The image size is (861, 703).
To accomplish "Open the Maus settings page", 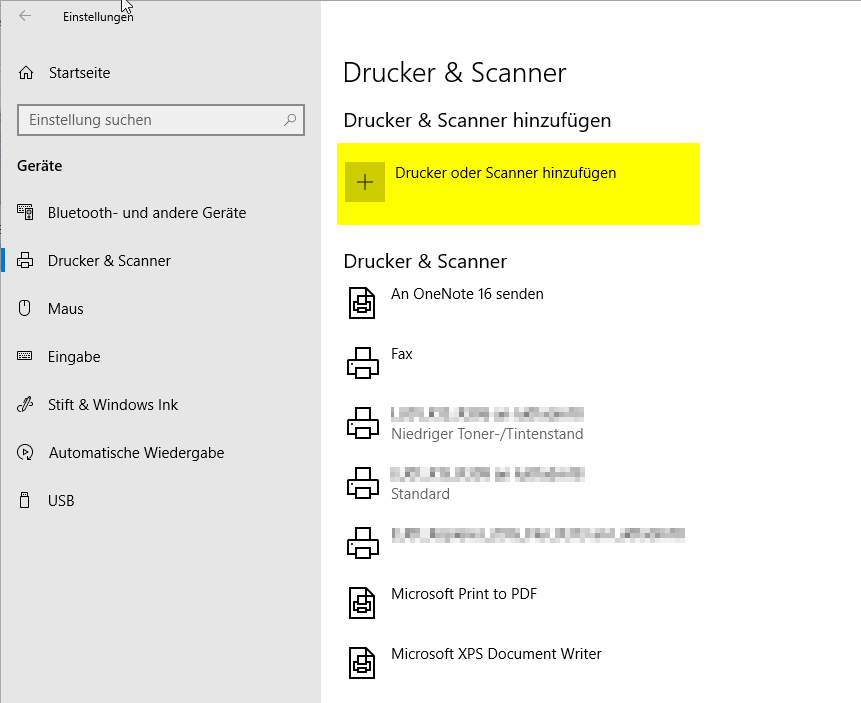I will point(65,309).
